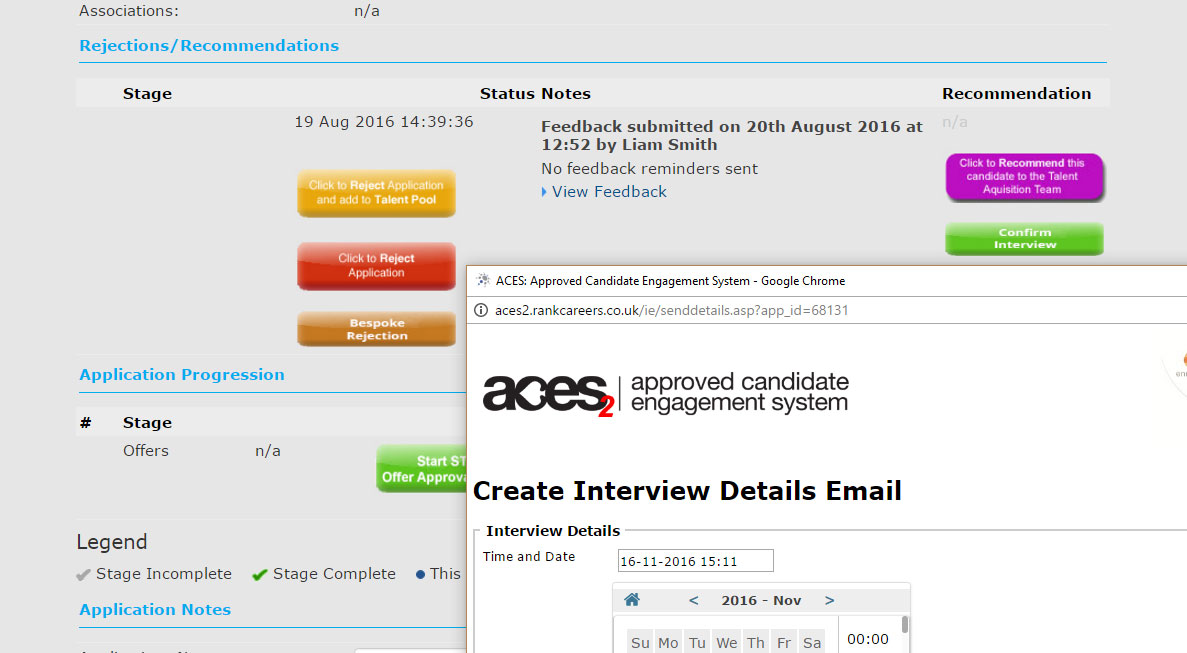Expand View Feedback disclosure triangle

coord(544,192)
